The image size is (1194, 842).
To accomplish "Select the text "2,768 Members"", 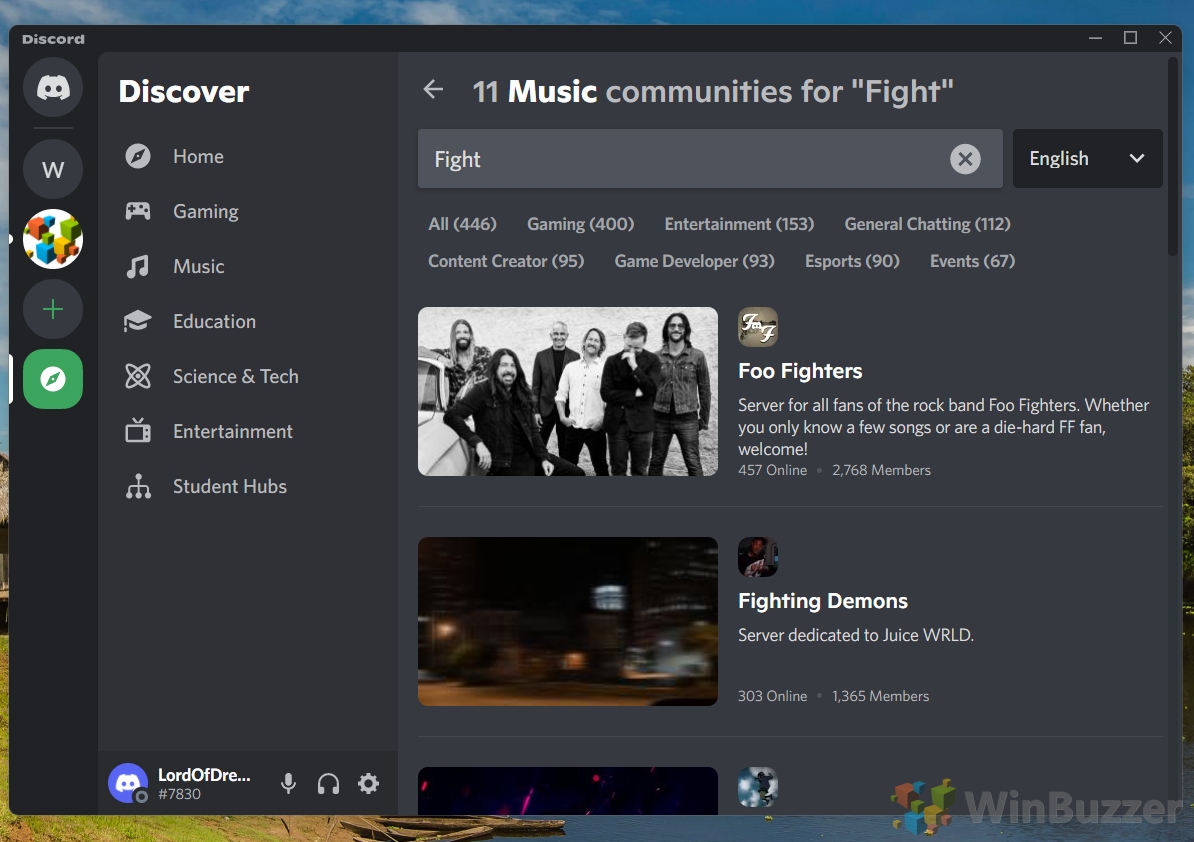I will pos(881,470).
